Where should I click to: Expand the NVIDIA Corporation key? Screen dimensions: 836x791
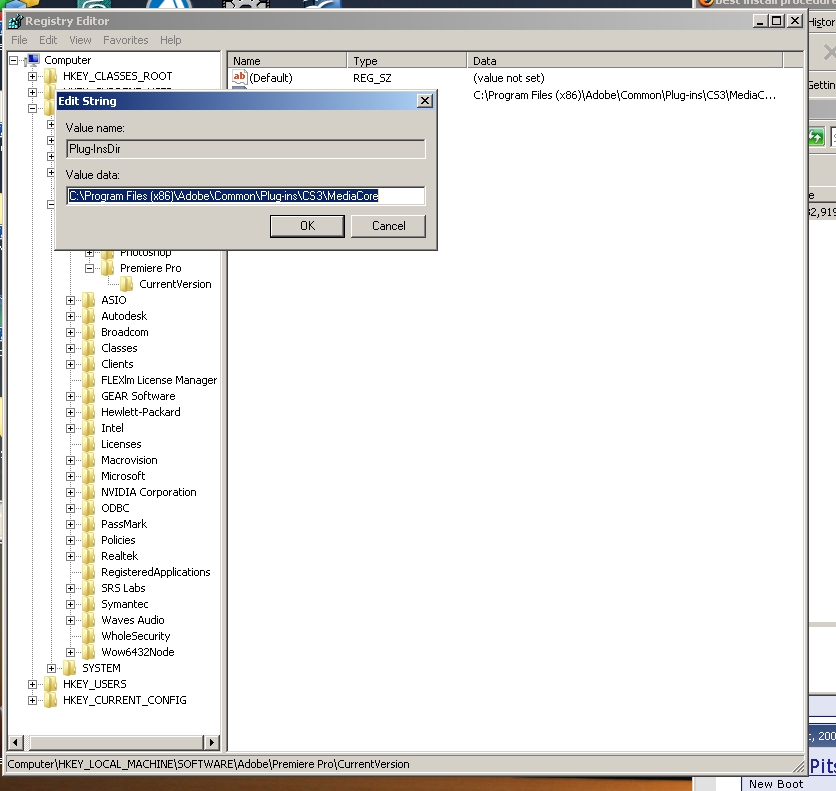click(x=70, y=492)
